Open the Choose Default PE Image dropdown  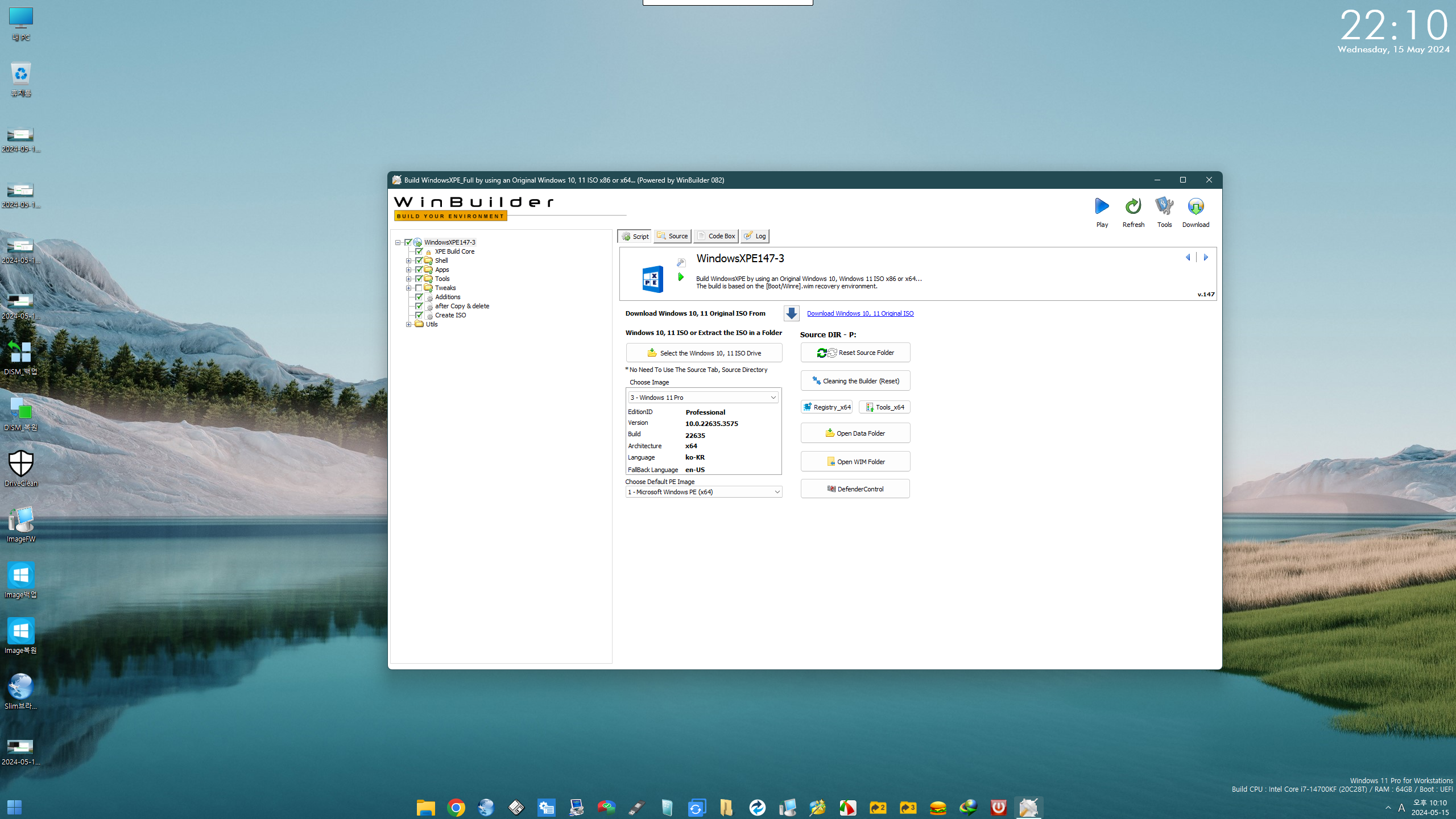(x=704, y=492)
